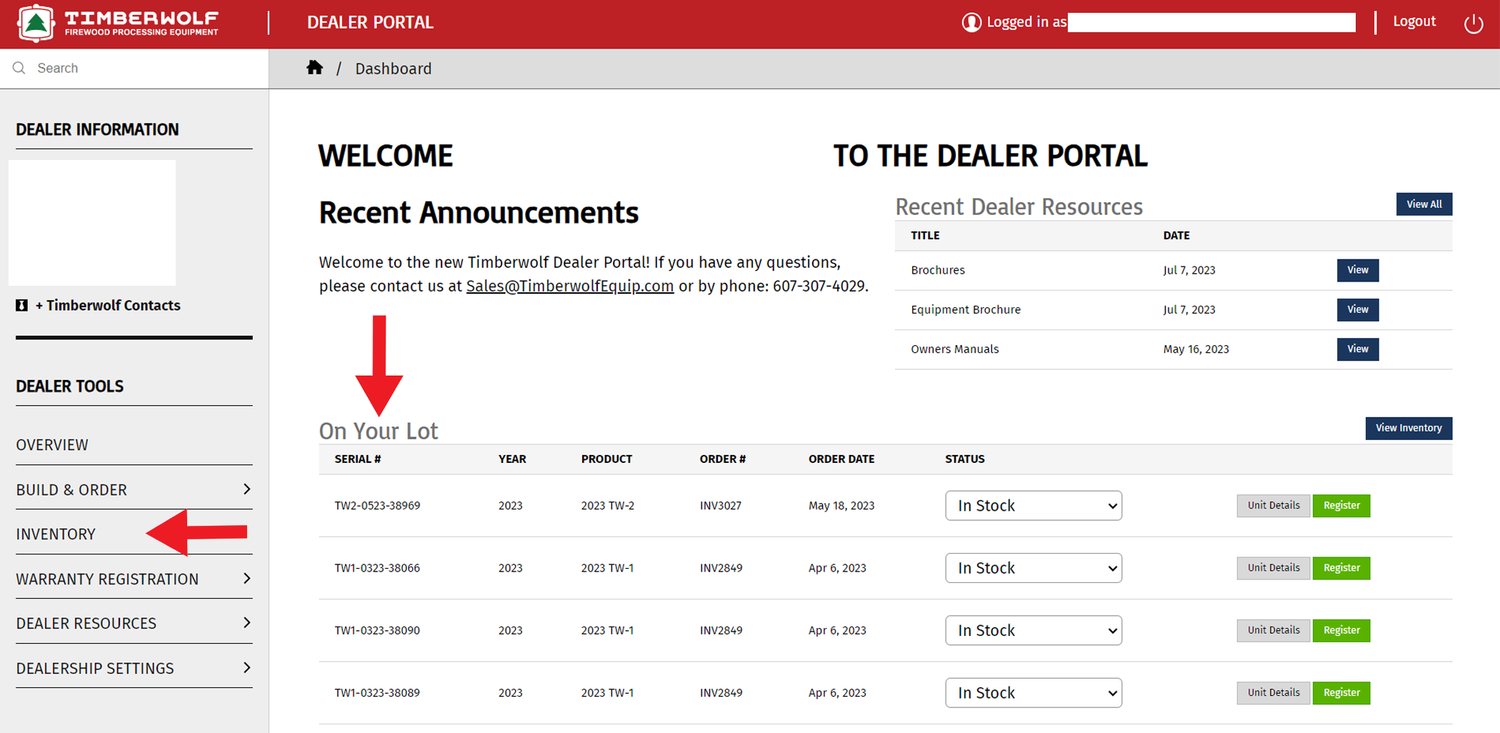Image resolution: width=1500 pixels, height=733 pixels.
Task: Click Sales@TimberwolfEquip.com email link
Action: pyautogui.click(x=570, y=286)
